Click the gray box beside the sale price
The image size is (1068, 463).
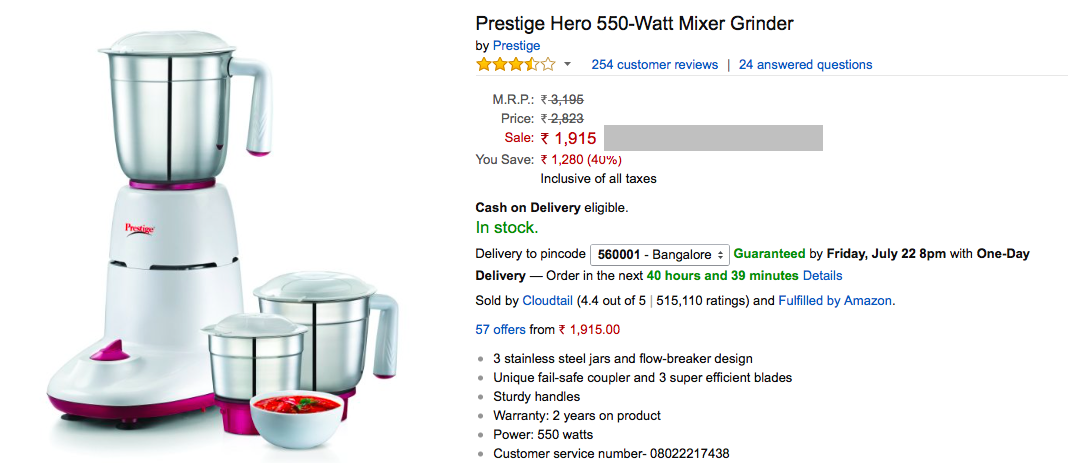pyautogui.click(x=713, y=138)
